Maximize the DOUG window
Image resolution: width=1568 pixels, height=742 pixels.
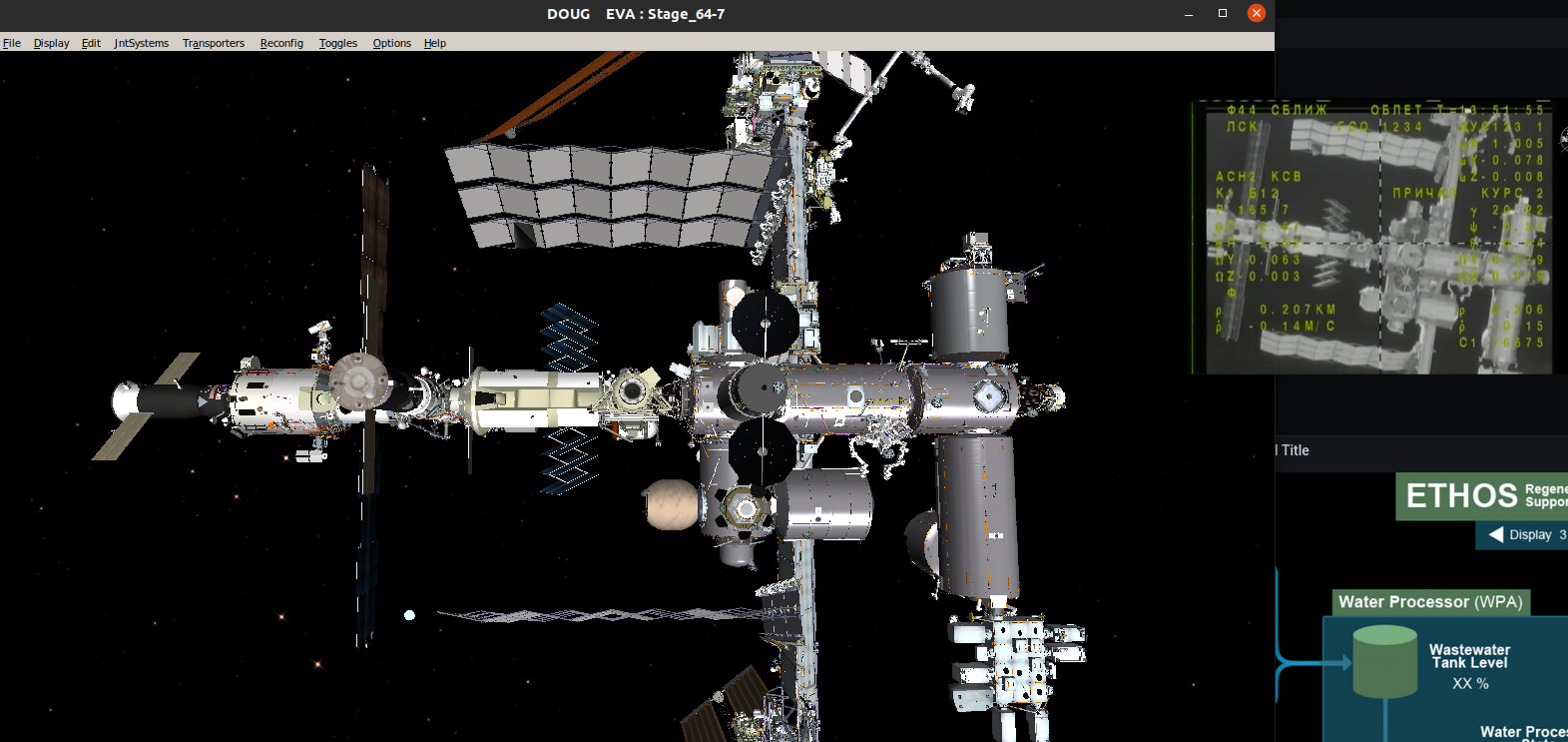point(1222,13)
